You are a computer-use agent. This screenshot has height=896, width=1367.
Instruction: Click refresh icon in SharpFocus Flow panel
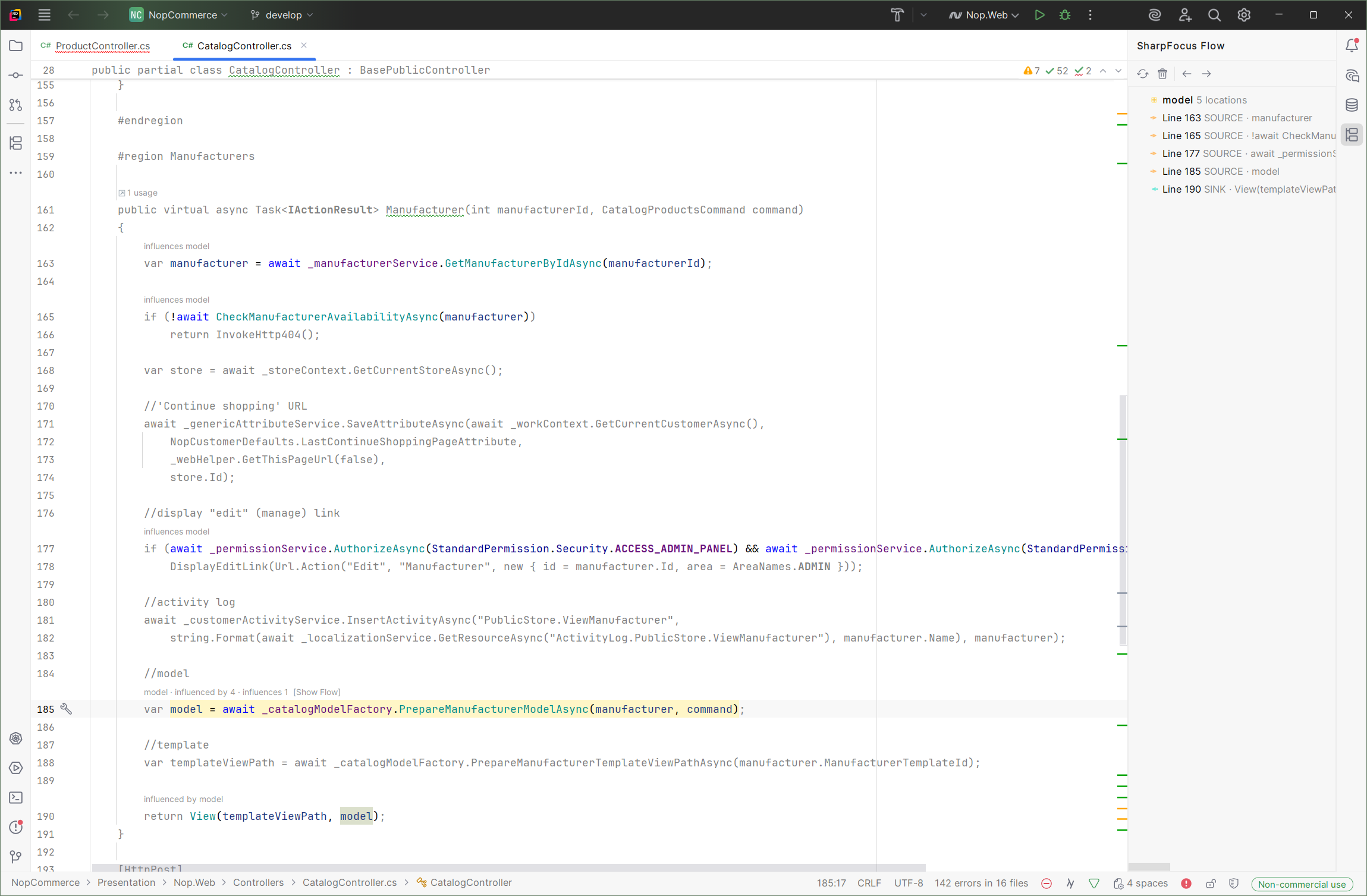coord(1143,74)
